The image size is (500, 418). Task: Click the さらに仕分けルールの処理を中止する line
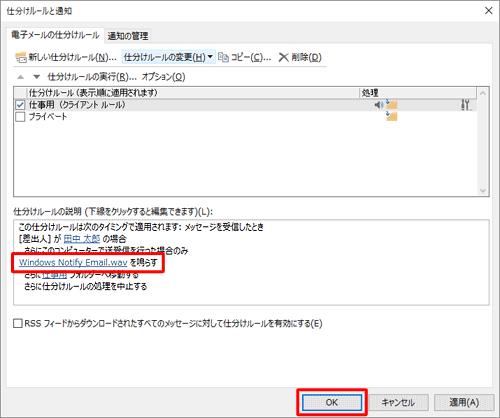(85, 286)
